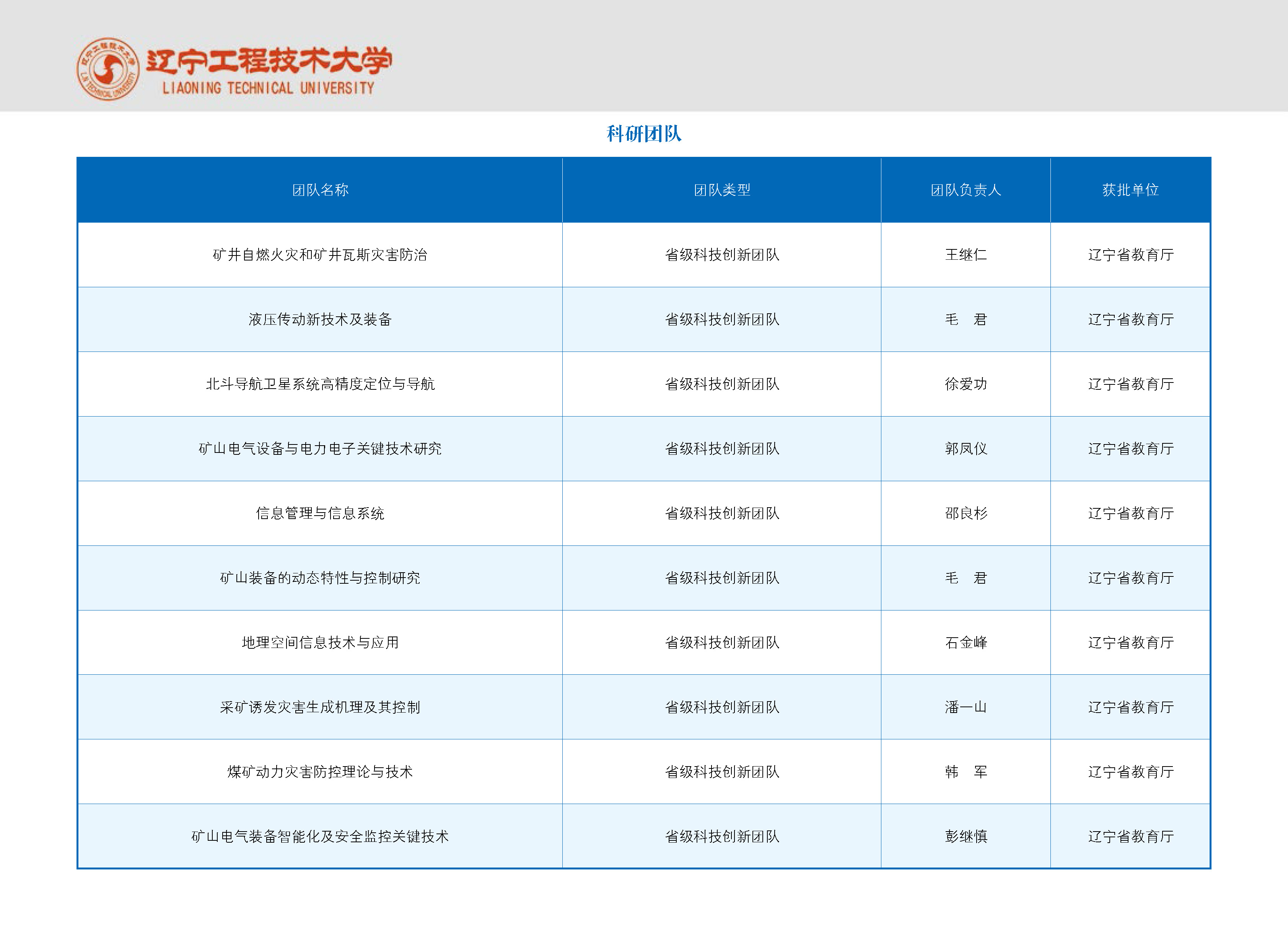Select team name 矿山电气设备与电力电子关键技术研究
Viewport: 1288px width, 949px height.
[320, 449]
